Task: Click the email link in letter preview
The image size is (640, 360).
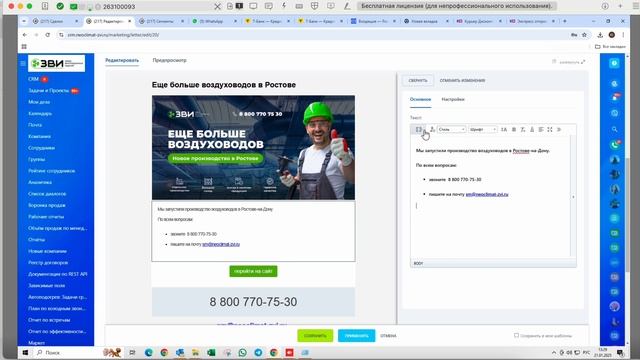Action: click(x=221, y=244)
